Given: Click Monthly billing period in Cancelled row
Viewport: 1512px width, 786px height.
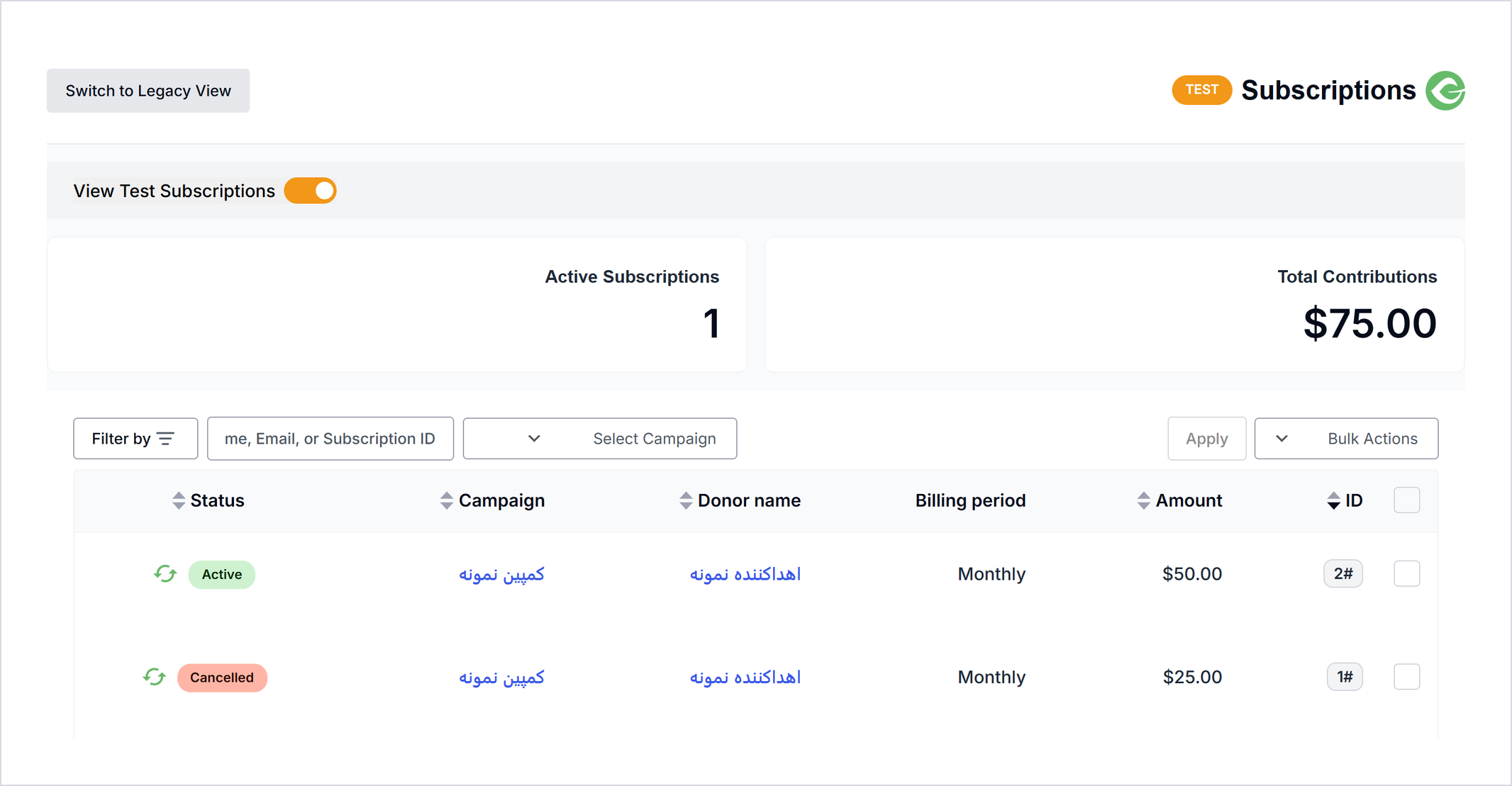Looking at the screenshot, I should coord(991,677).
